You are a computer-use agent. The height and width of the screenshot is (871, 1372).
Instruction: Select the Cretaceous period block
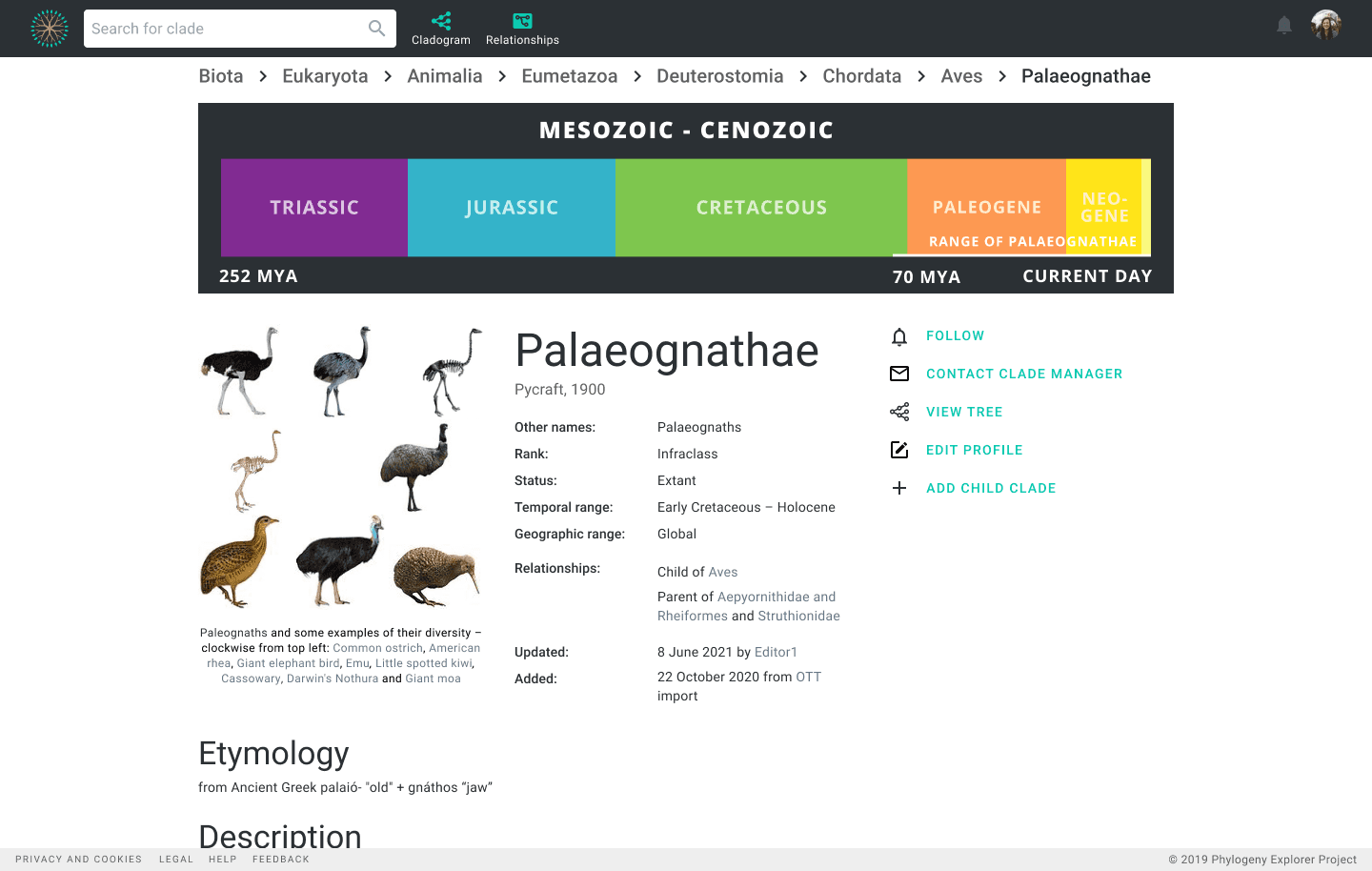pyautogui.click(x=761, y=208)
